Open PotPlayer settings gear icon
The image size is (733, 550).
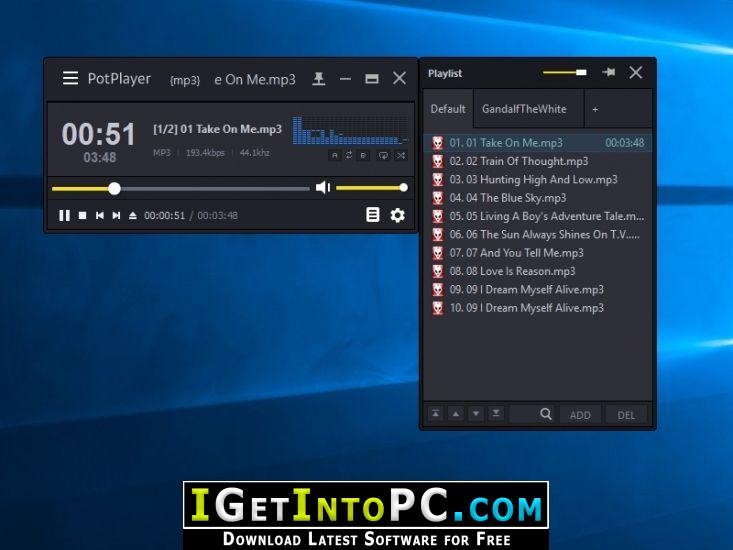coord(397,215)
